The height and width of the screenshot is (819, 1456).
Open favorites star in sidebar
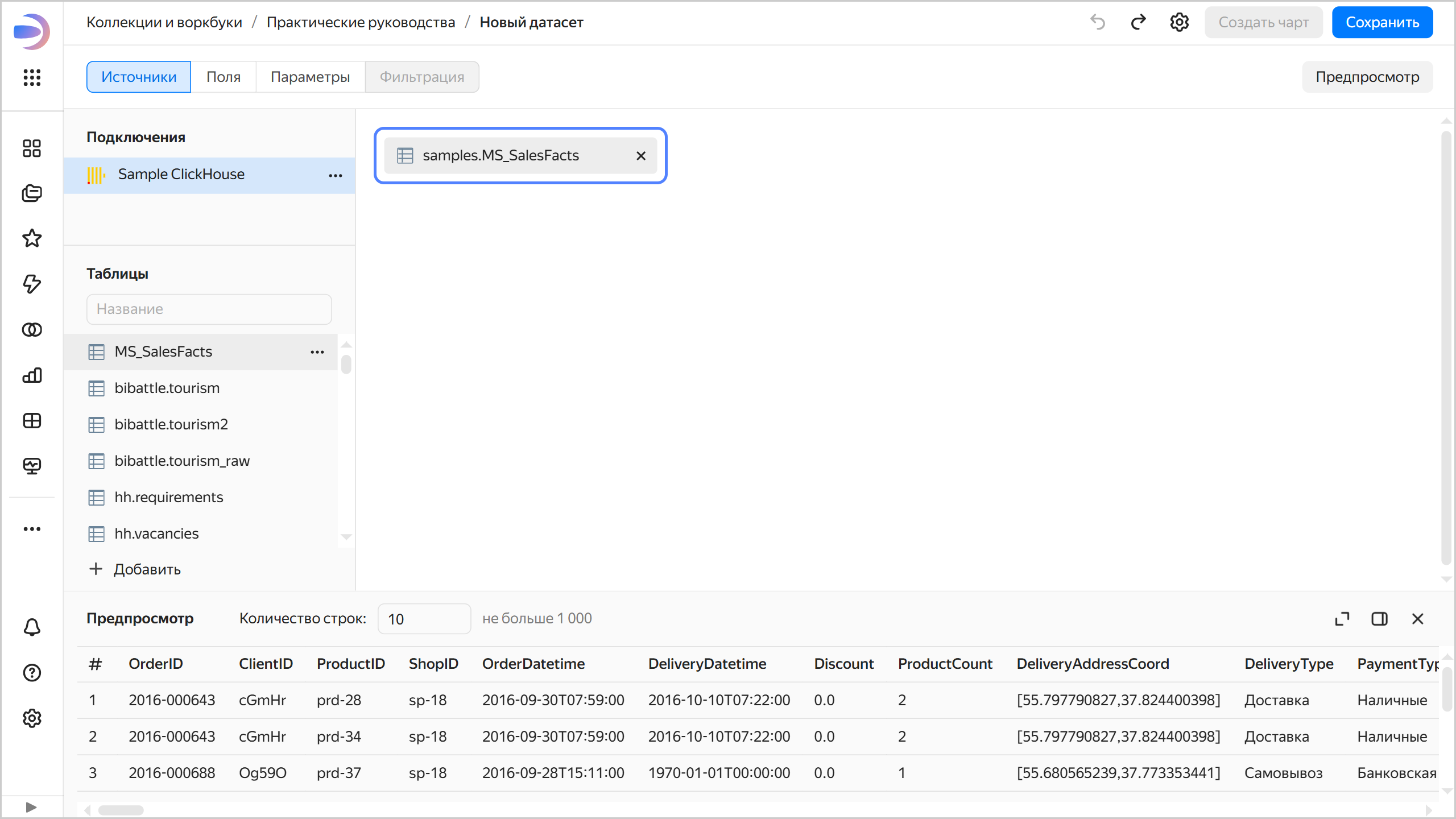click(32, 238)
